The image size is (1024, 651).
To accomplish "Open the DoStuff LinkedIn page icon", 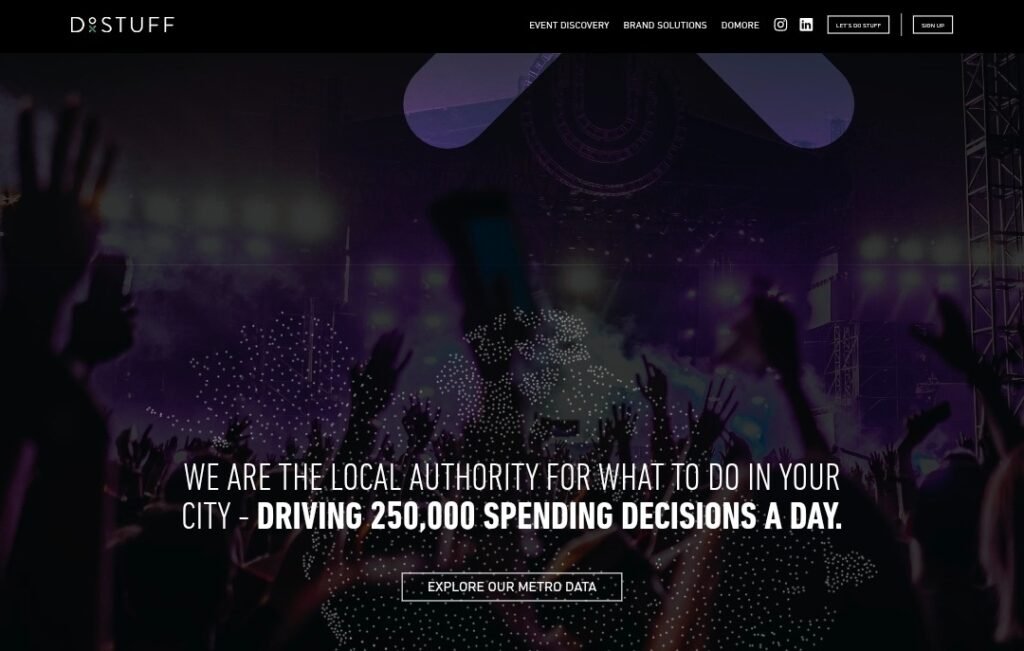I will point(806,25).
